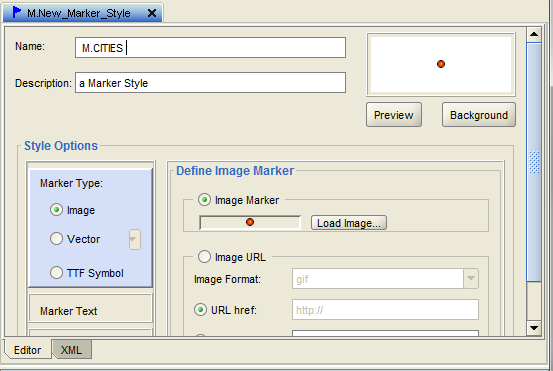
Task: Select the Vector marker type radio
Action: click(x=56, y=239)
